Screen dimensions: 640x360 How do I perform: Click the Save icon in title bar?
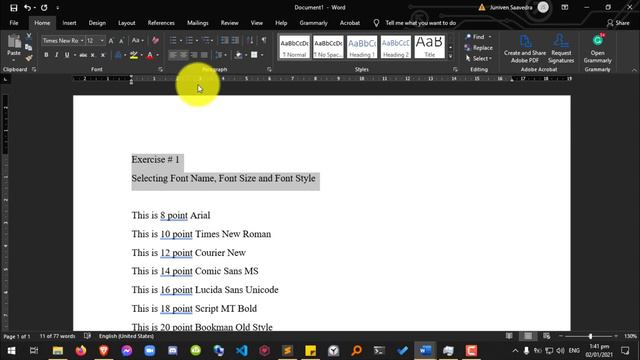pos(13,8)
